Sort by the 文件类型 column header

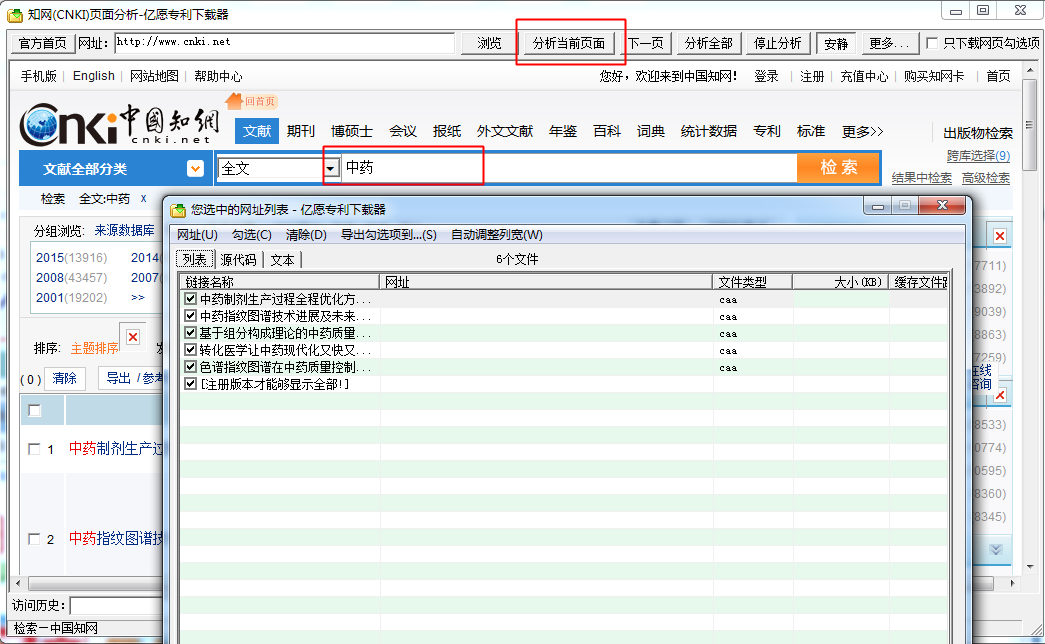click(x=752, y=282)
